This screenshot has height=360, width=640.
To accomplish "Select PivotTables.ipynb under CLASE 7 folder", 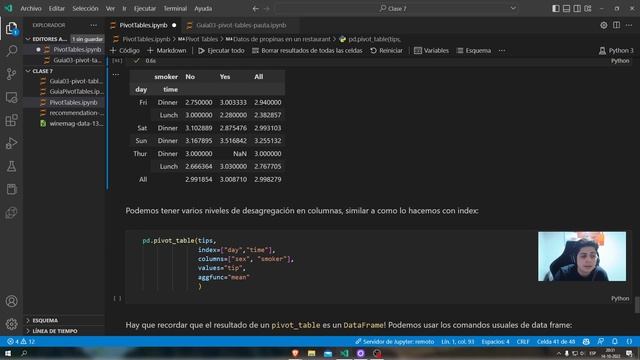I will (x=72, y=102).
